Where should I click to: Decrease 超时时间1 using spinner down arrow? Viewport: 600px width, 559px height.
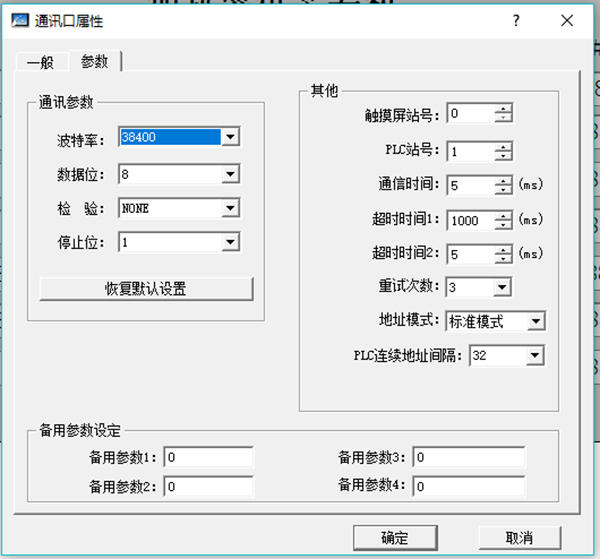point(503,225)
